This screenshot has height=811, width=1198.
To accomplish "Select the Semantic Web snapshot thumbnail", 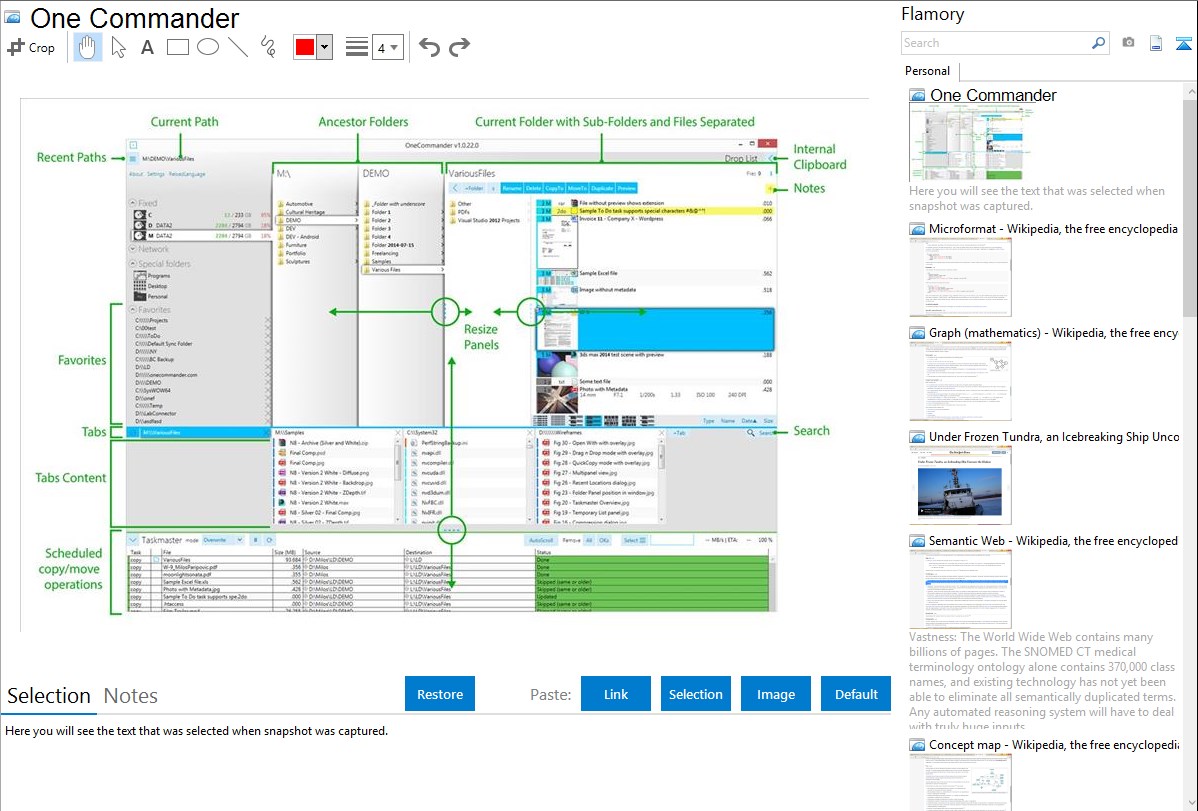I will click(960, 589).
